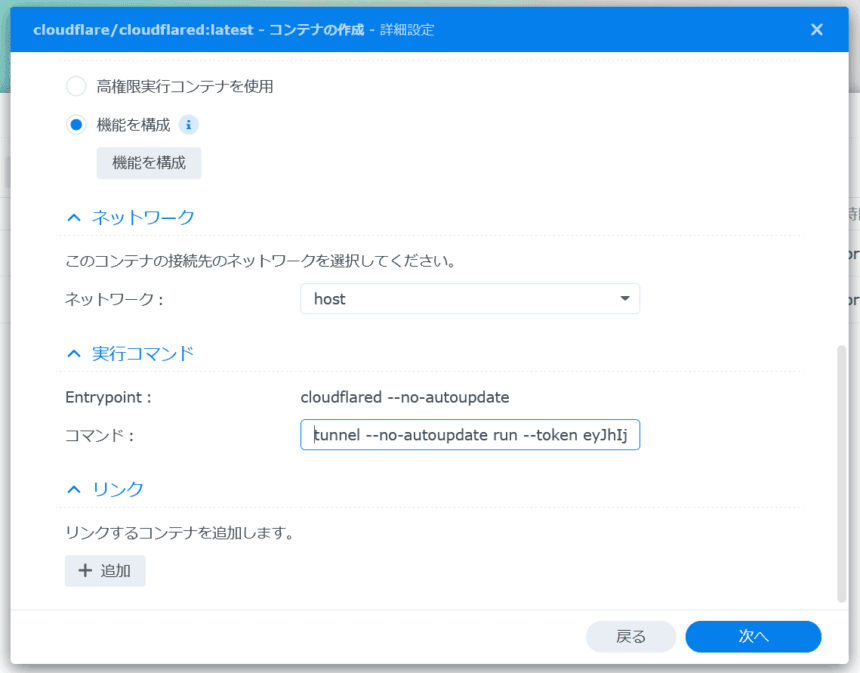Select the 機能を構成 radio button
The image size is (860, 673).
pos(75,124)
